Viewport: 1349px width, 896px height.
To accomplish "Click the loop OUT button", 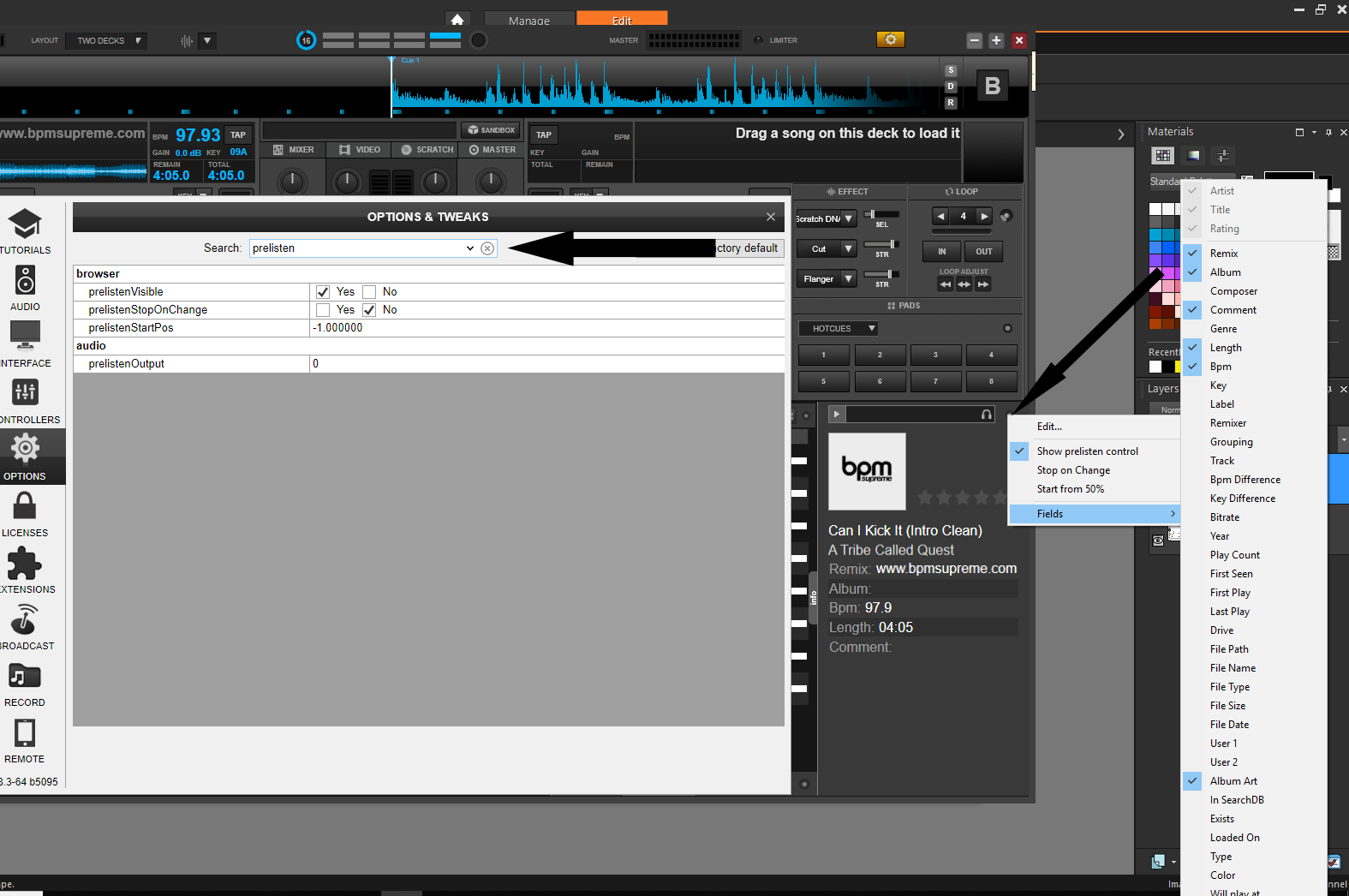I will pyautogui.click(x=983, y=252).
